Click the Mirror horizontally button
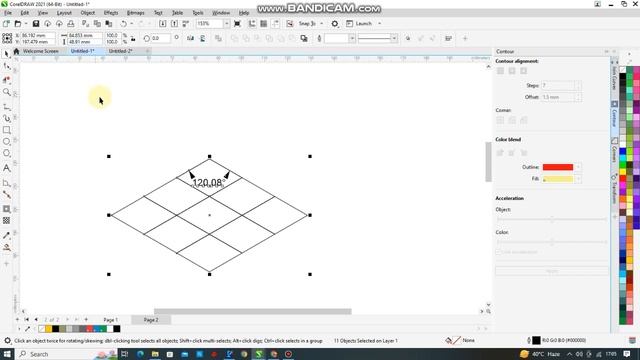This screenshot has height=360, width=640. point(190,38)
